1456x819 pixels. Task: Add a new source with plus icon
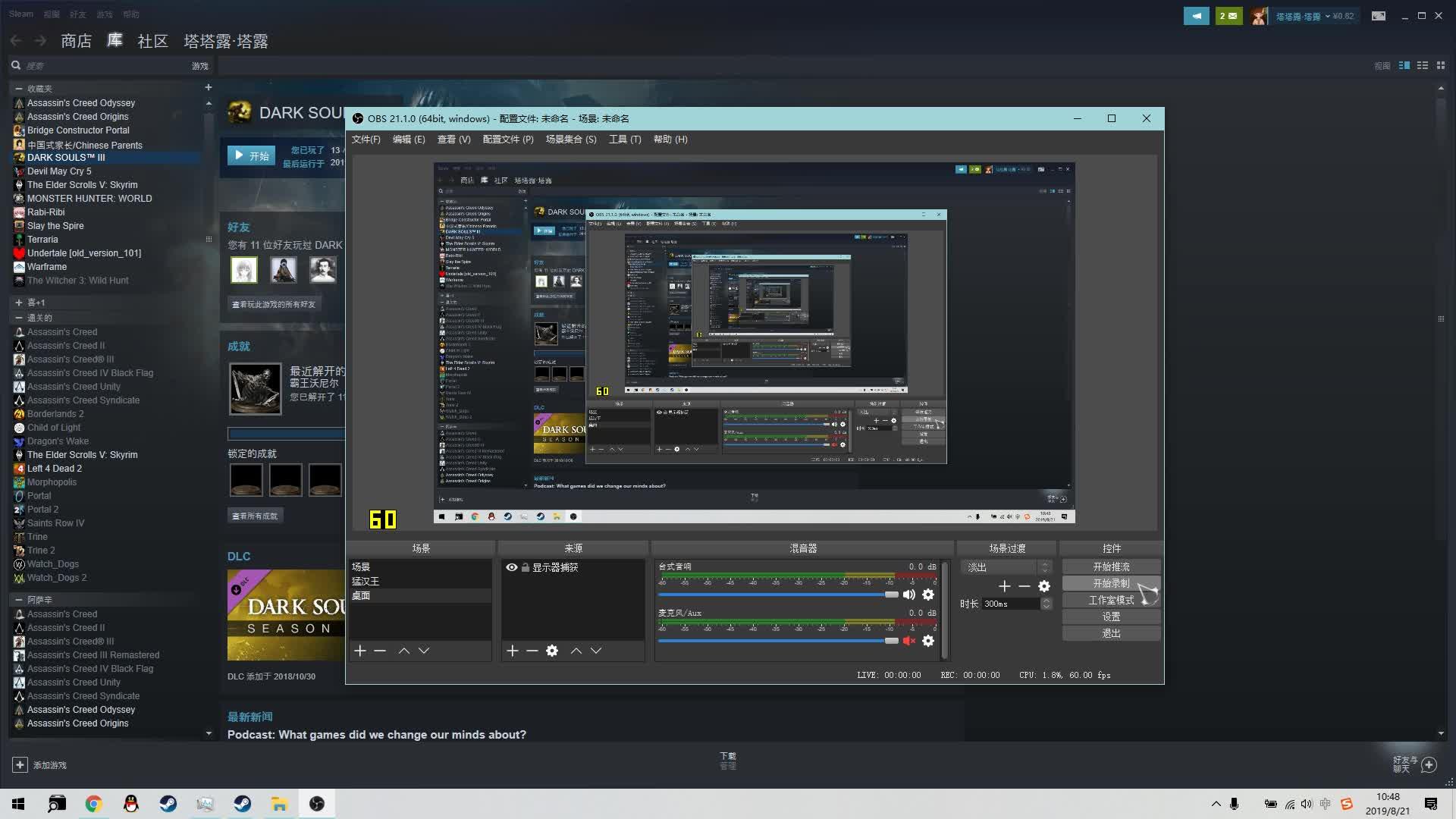point(513,651)
